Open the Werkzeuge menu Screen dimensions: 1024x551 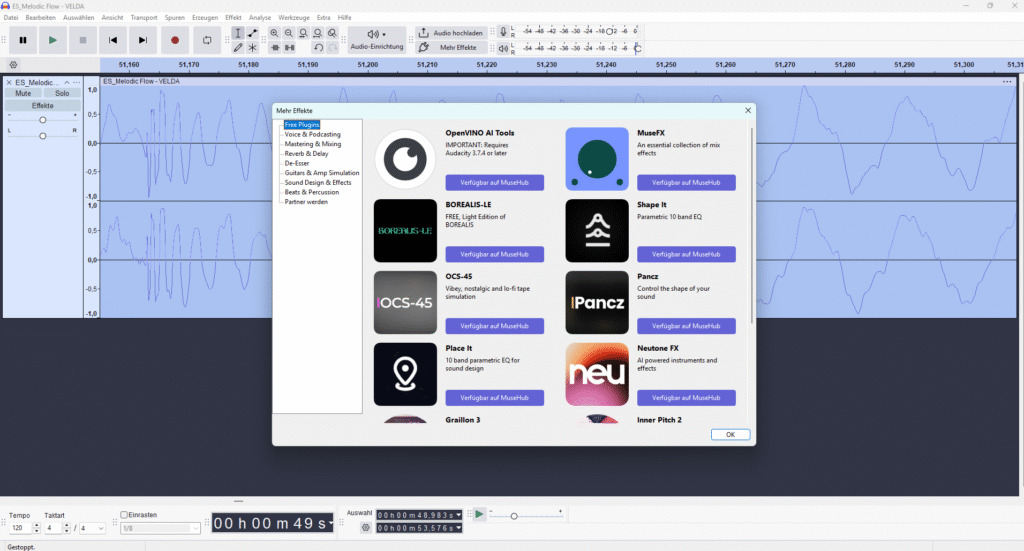tap(294, 18)
